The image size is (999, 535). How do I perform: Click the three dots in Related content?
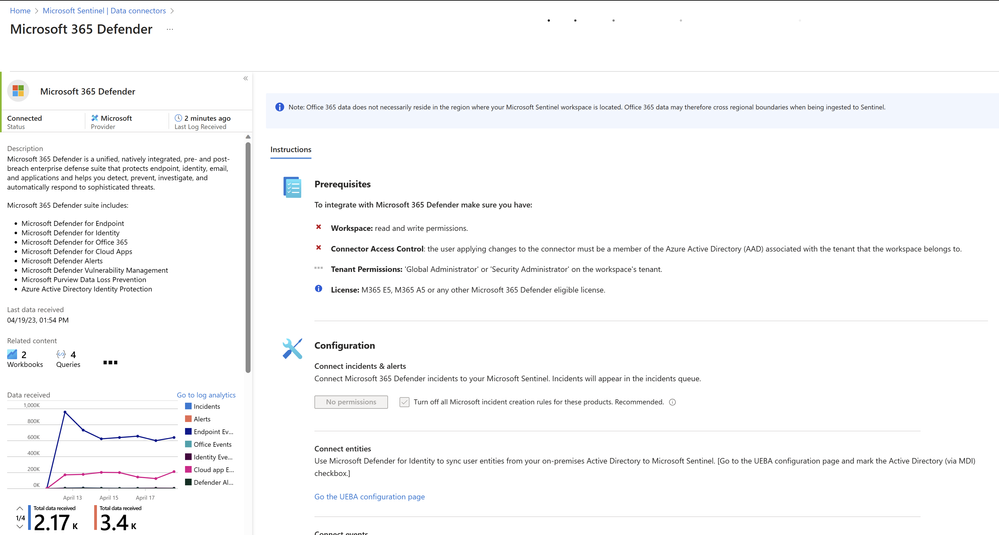click(x=110, y=362)
